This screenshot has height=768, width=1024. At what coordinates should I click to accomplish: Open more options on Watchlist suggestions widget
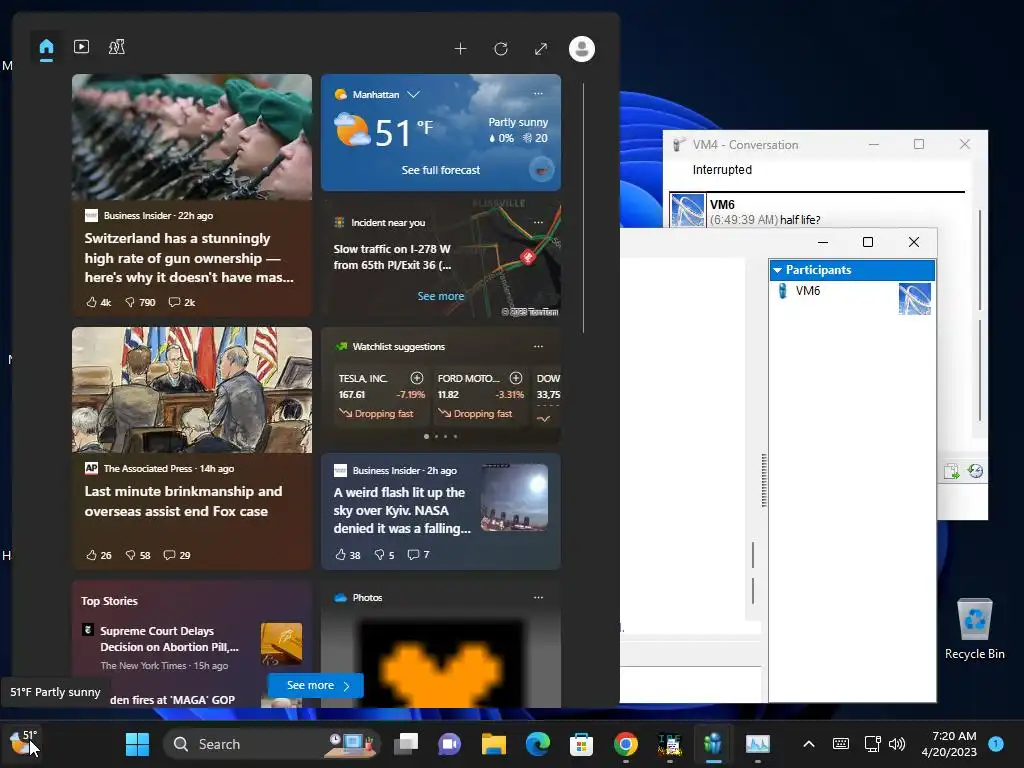pos(538,346)
